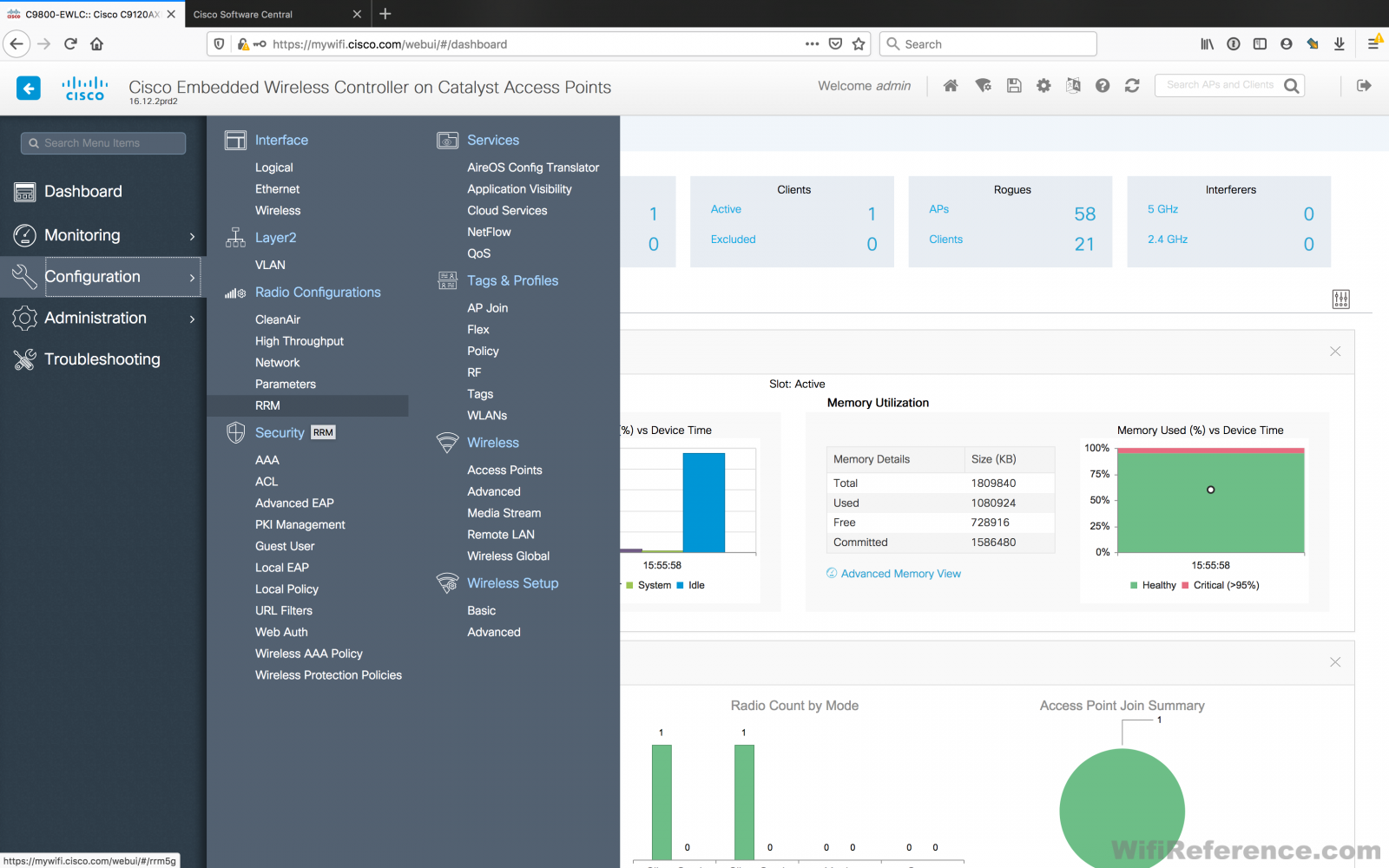Open Basic under Wireless Setup
The image size is (1389, 868).
pyautogui.click(x=481, y=611)
